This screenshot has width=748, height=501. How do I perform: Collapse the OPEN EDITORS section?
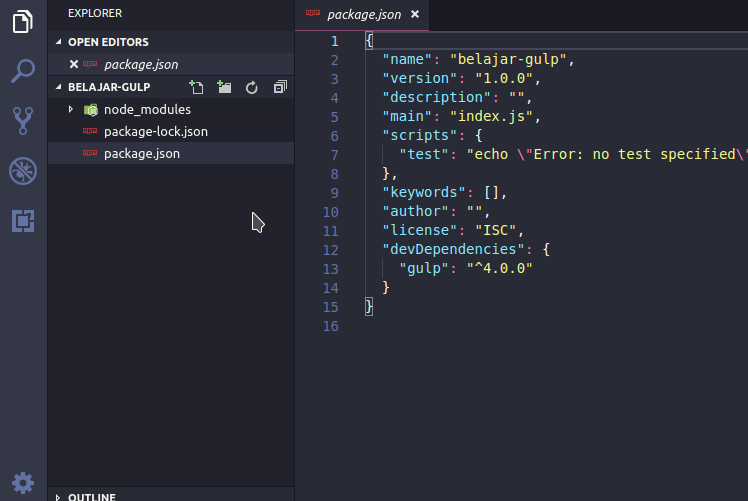[x=58, y=42]
